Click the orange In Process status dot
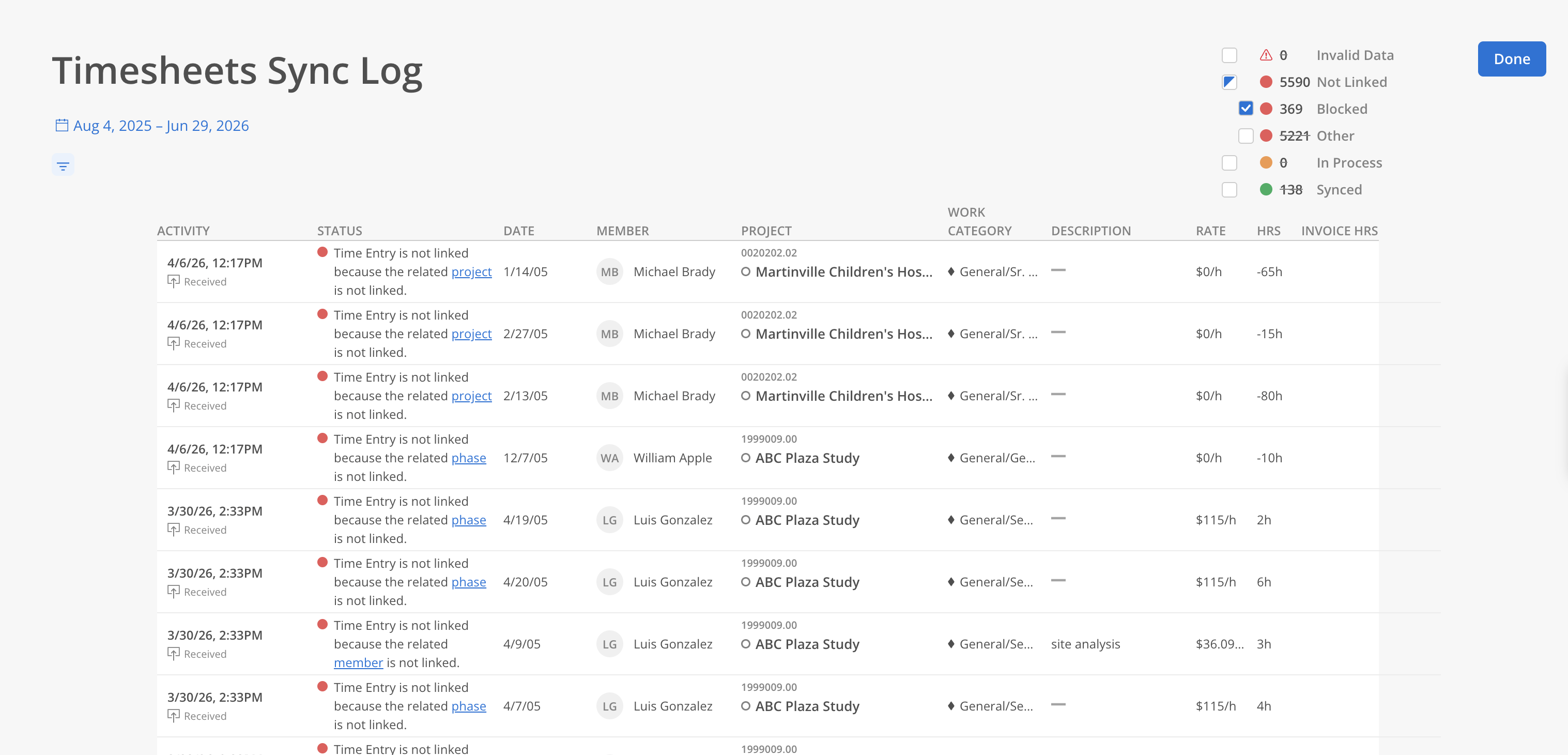 [1266, 162]
